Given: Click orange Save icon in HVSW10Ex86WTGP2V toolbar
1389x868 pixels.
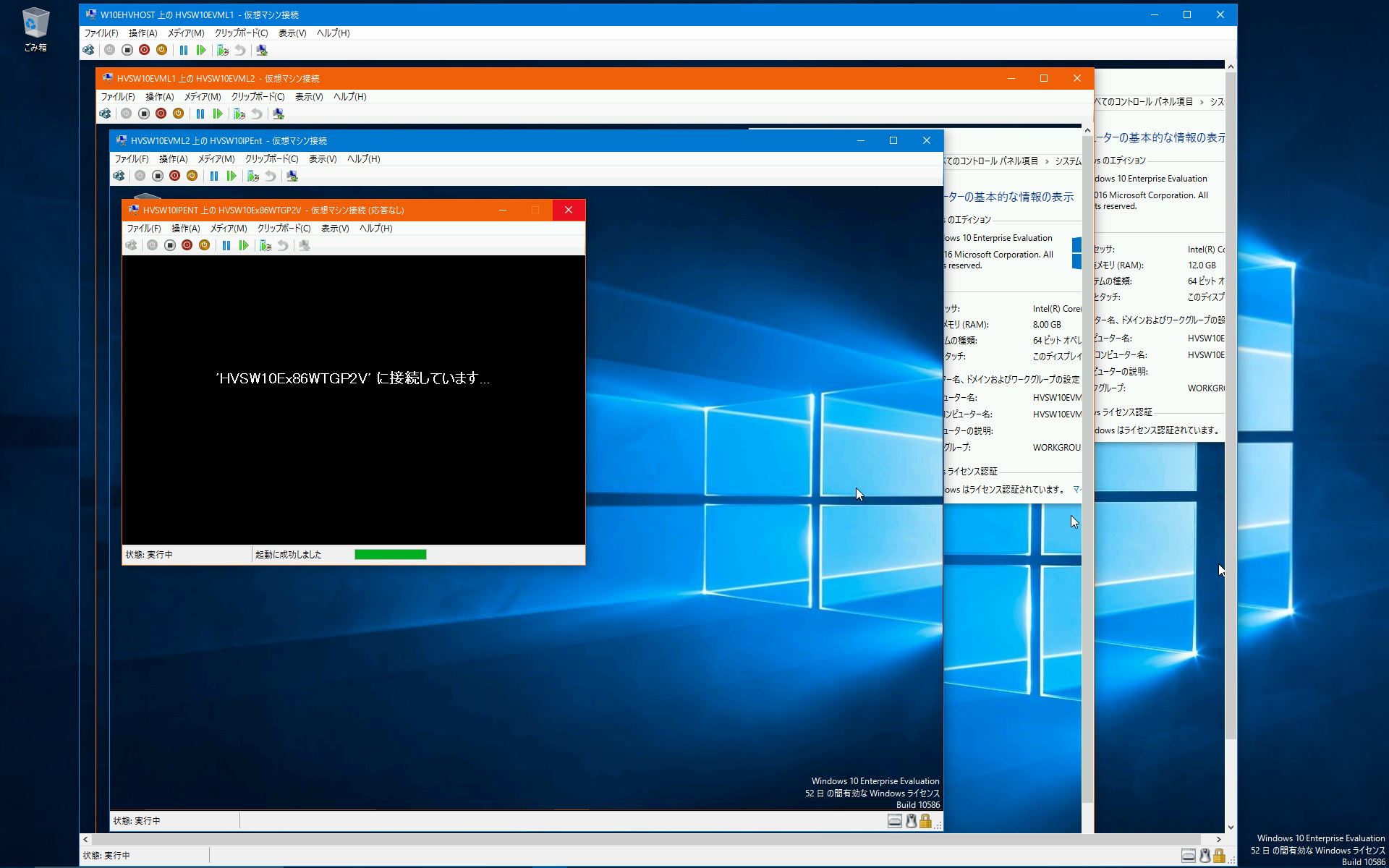Looking at the screenshot, I should pos(204,245).
